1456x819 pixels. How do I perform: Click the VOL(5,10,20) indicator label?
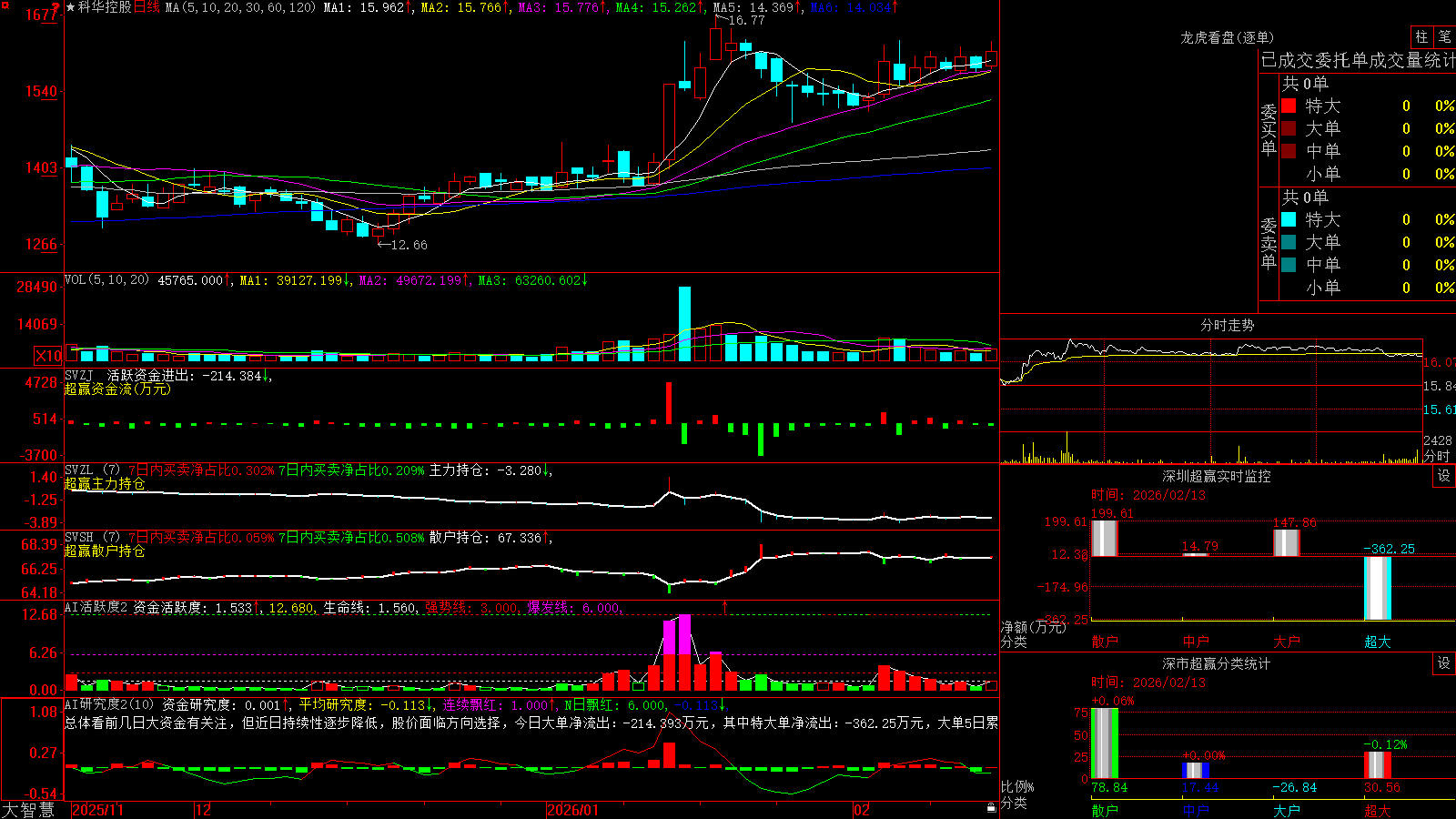[106, 280]
